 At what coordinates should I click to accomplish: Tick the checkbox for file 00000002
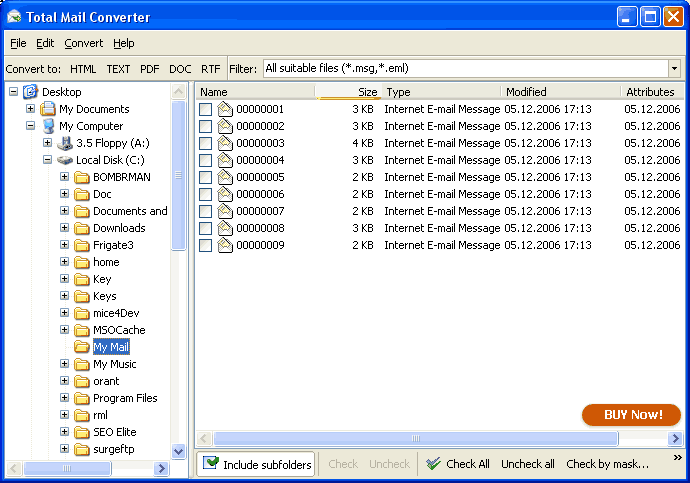pos(205,127)
